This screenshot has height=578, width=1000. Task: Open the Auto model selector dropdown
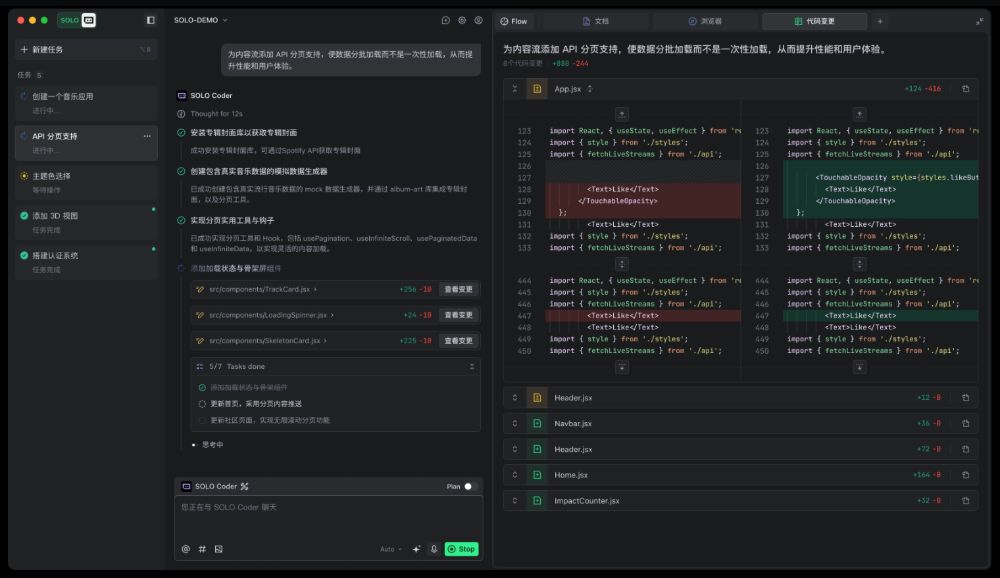point(390,548)
